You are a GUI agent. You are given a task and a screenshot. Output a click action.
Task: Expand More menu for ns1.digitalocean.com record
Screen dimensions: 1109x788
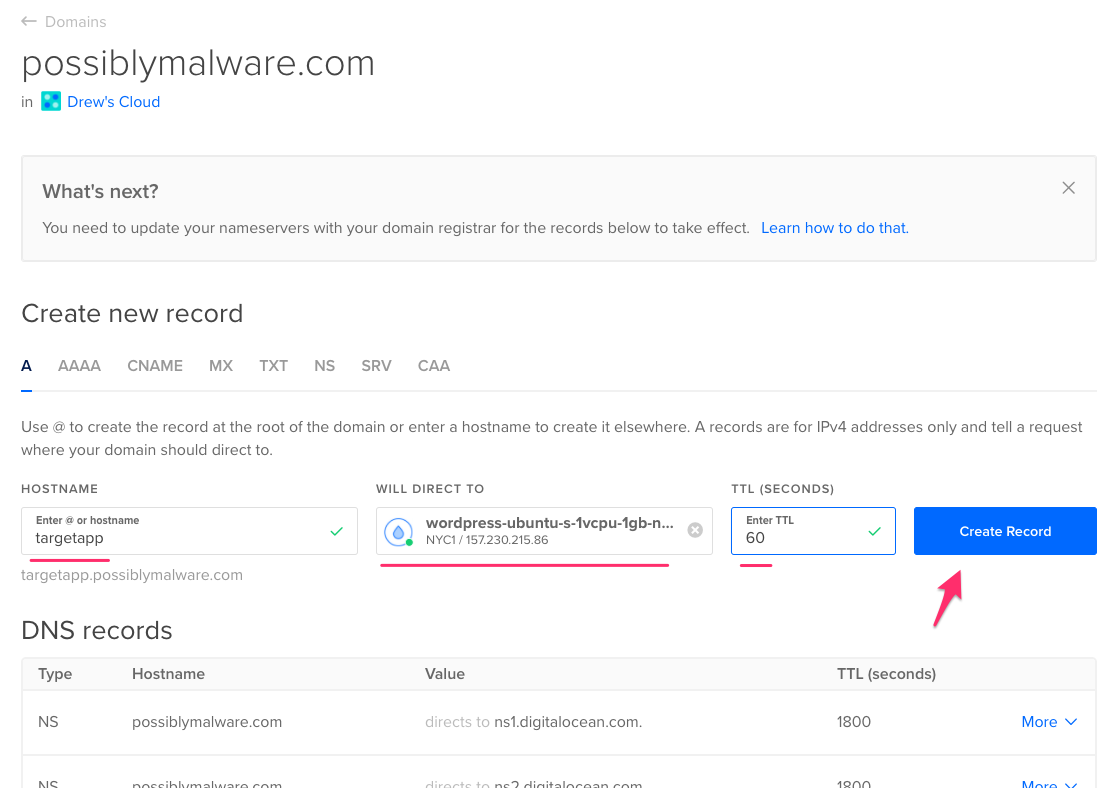(1049, 722)
